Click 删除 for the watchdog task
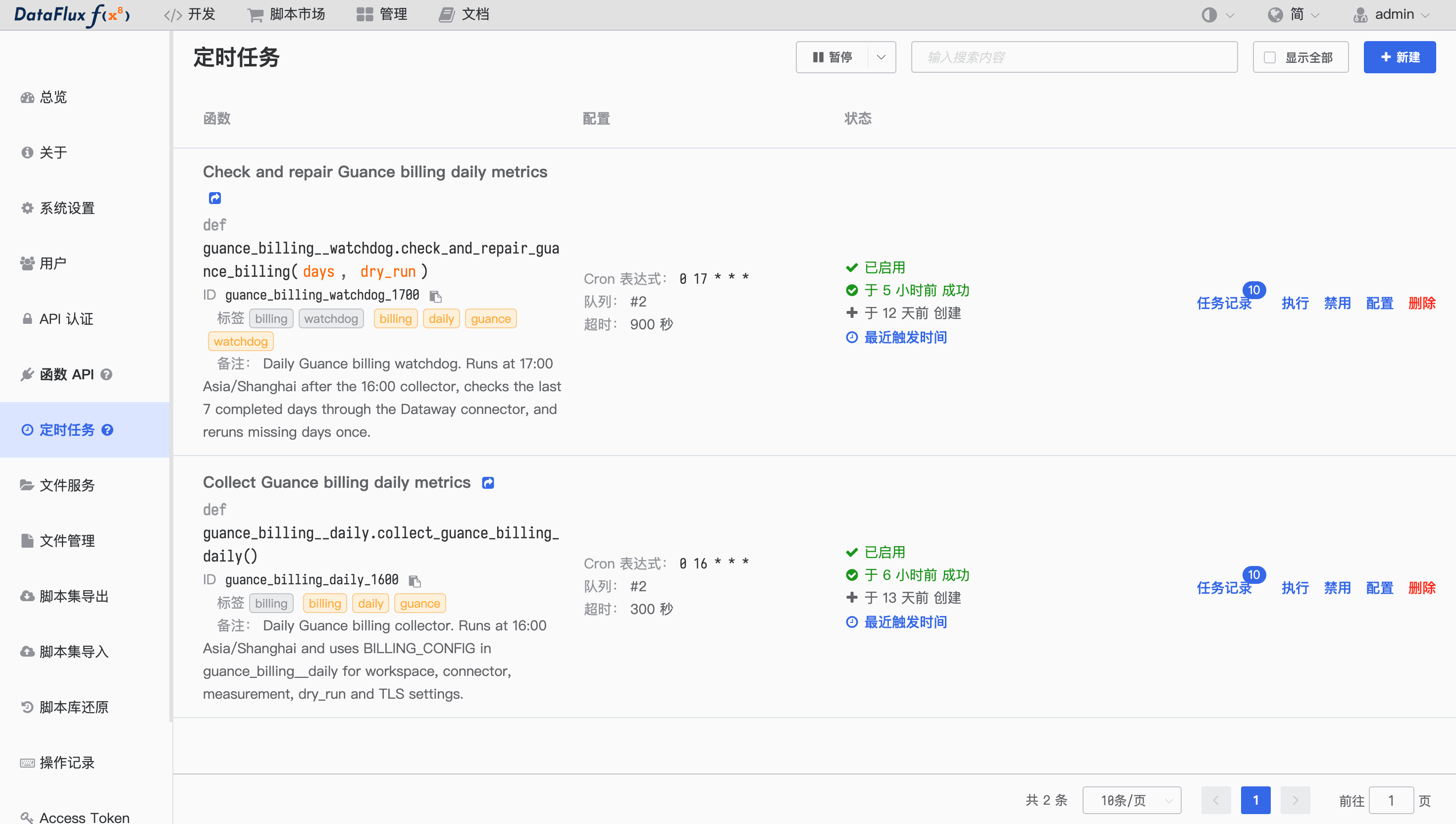Screen dimensions: 1456x824 point(1422,304)
